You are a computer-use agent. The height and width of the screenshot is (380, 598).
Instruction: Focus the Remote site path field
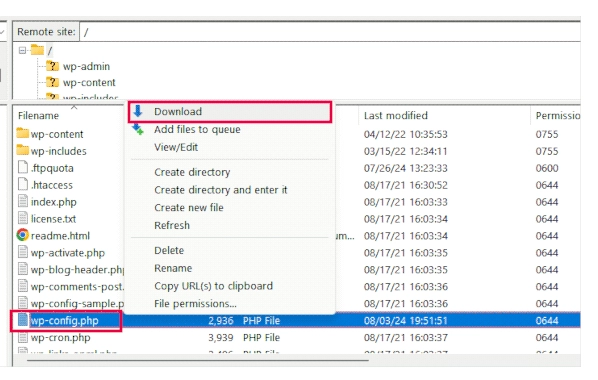pyautogui.click(x=330, y=32)
